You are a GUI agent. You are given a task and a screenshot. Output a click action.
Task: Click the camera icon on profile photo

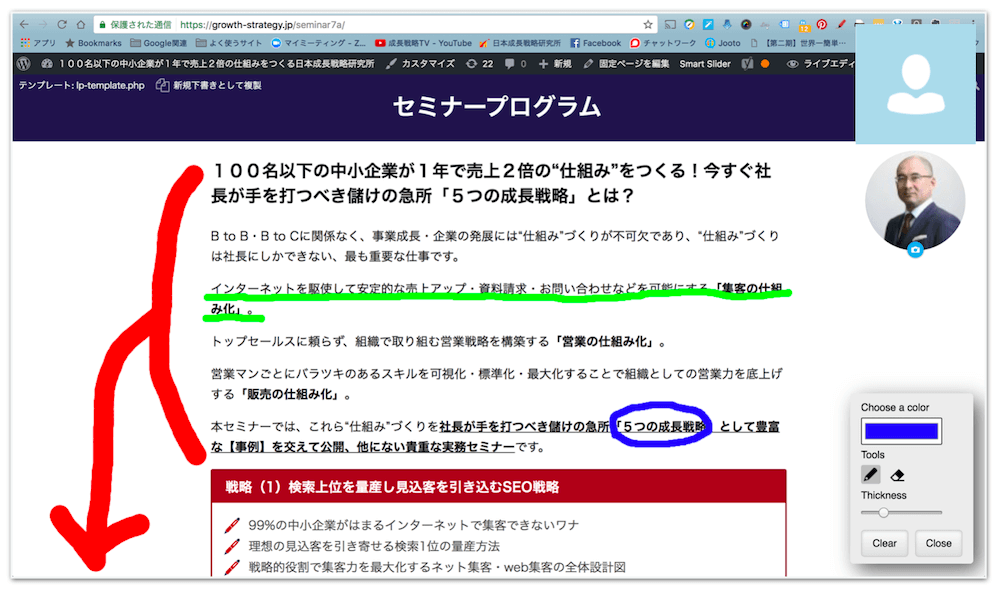tap(914, 250)
